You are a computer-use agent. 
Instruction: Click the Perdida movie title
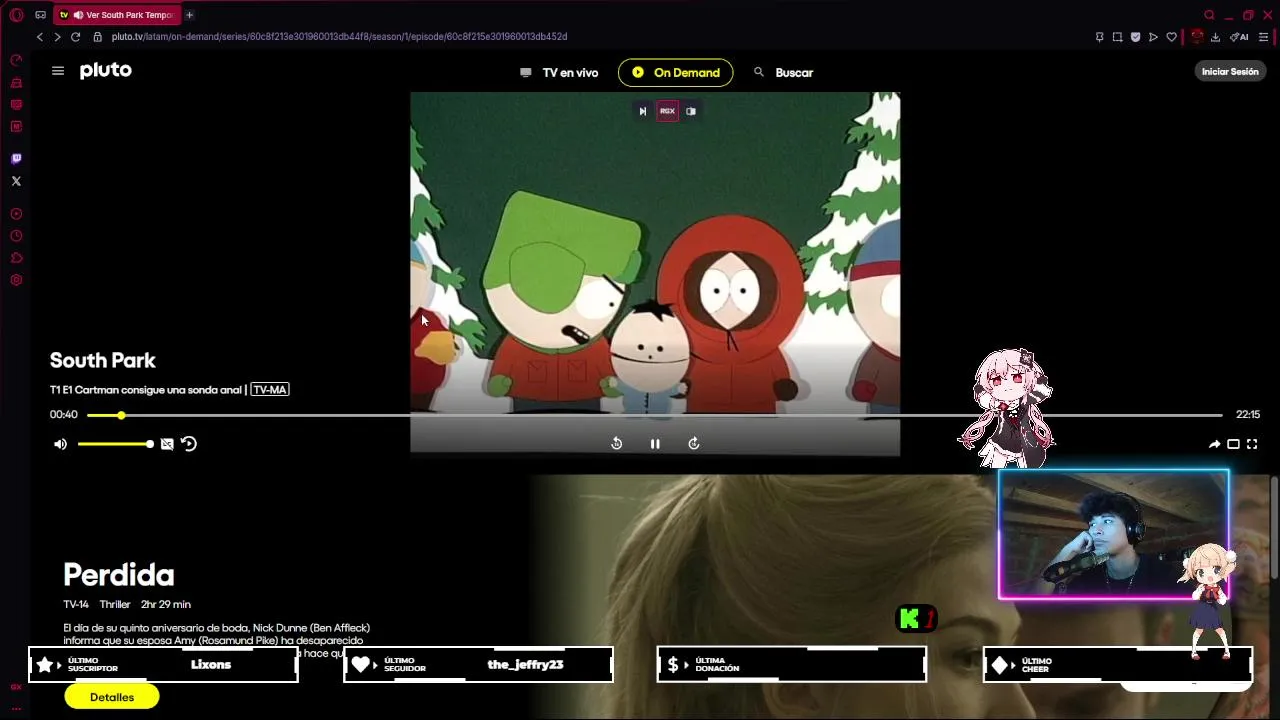pyautogui.click(x=119, y=575)
